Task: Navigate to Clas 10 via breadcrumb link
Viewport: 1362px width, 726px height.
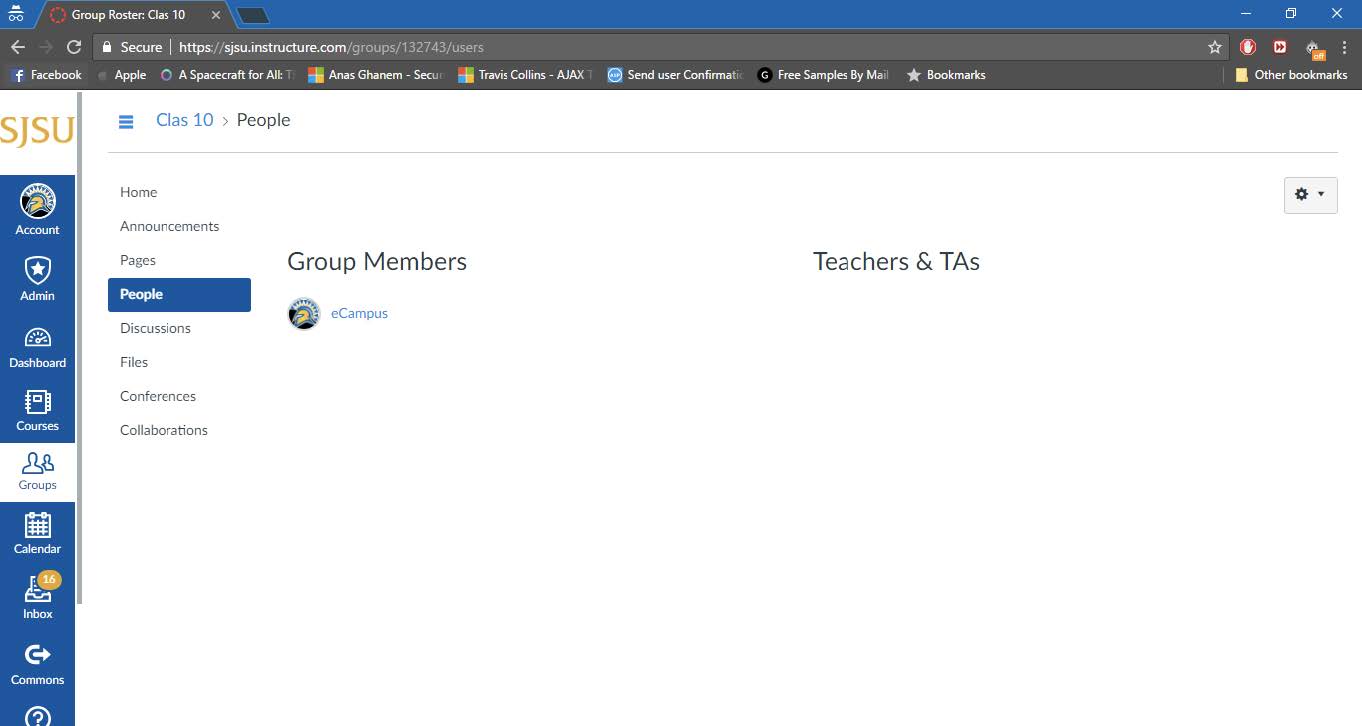Action: pos(184,119)
